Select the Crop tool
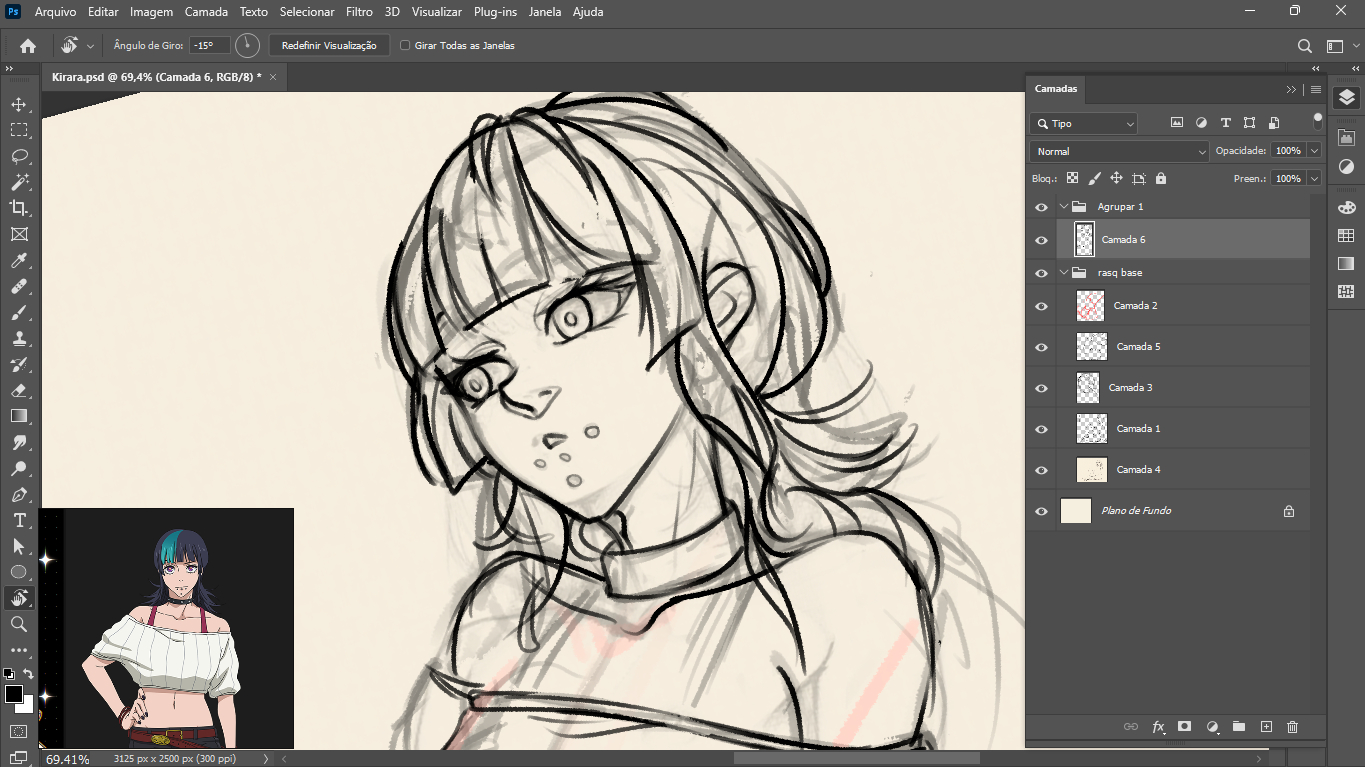Screen dimensions: 1365x767 (19, 208)
